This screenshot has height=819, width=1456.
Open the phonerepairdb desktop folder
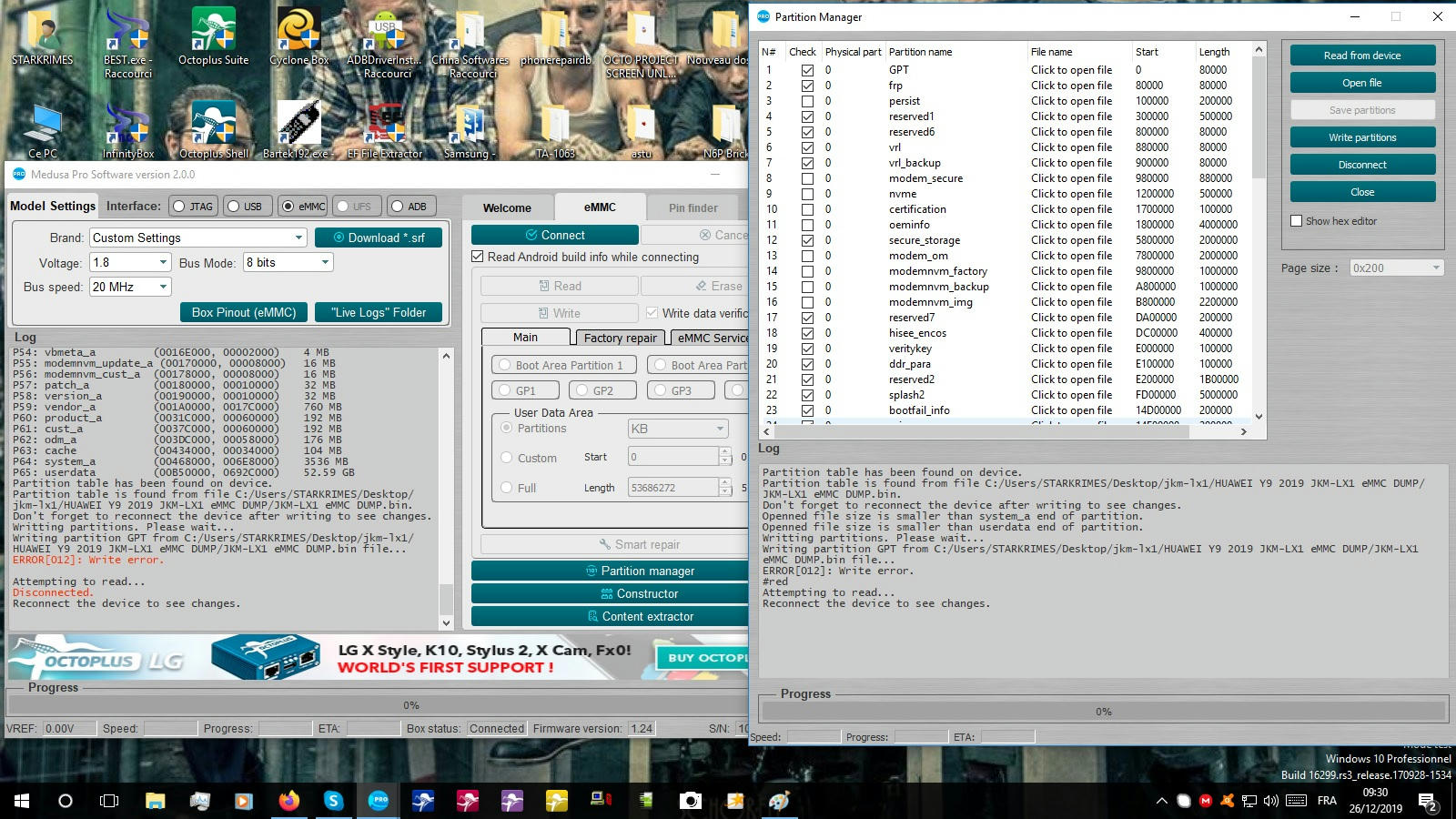555,38
